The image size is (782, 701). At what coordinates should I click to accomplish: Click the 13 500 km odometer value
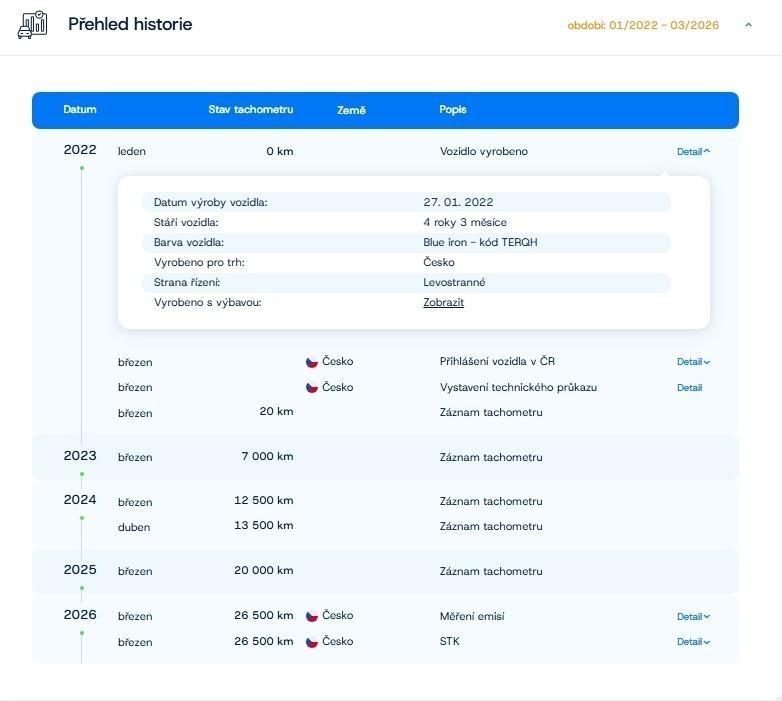(x=264, y=525)
